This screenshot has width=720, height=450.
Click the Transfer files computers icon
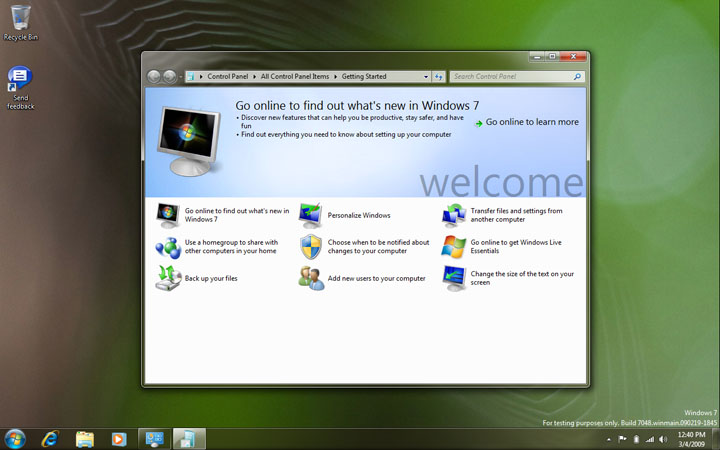[454, 215]
